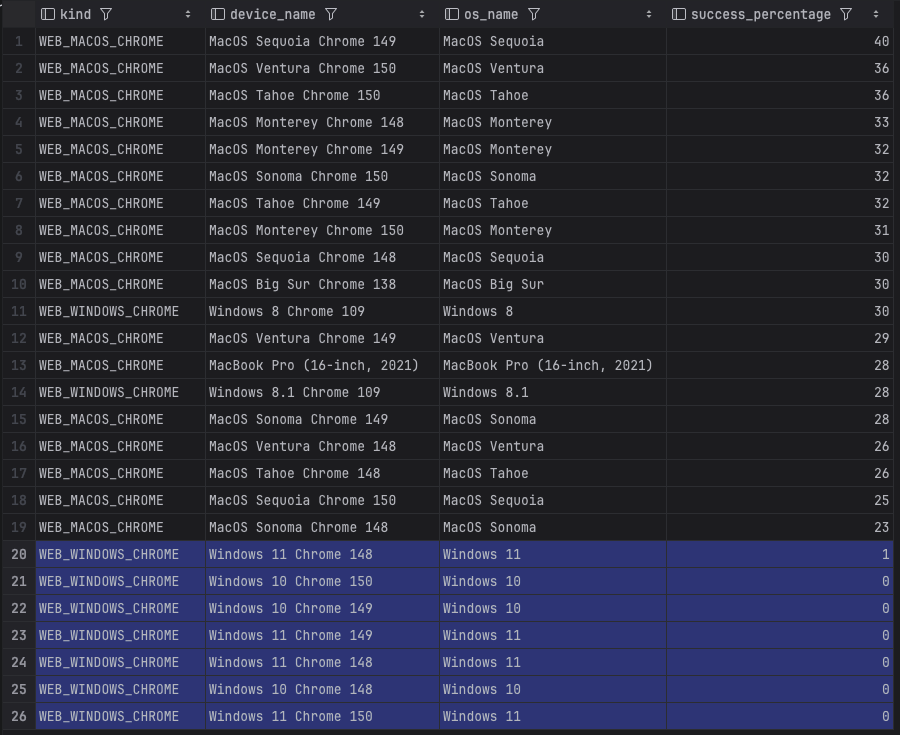The height and width of the screenshot is (735, 900).
Task: Toggle sort order on success_percentage column
Action: (x=876, y=14)
